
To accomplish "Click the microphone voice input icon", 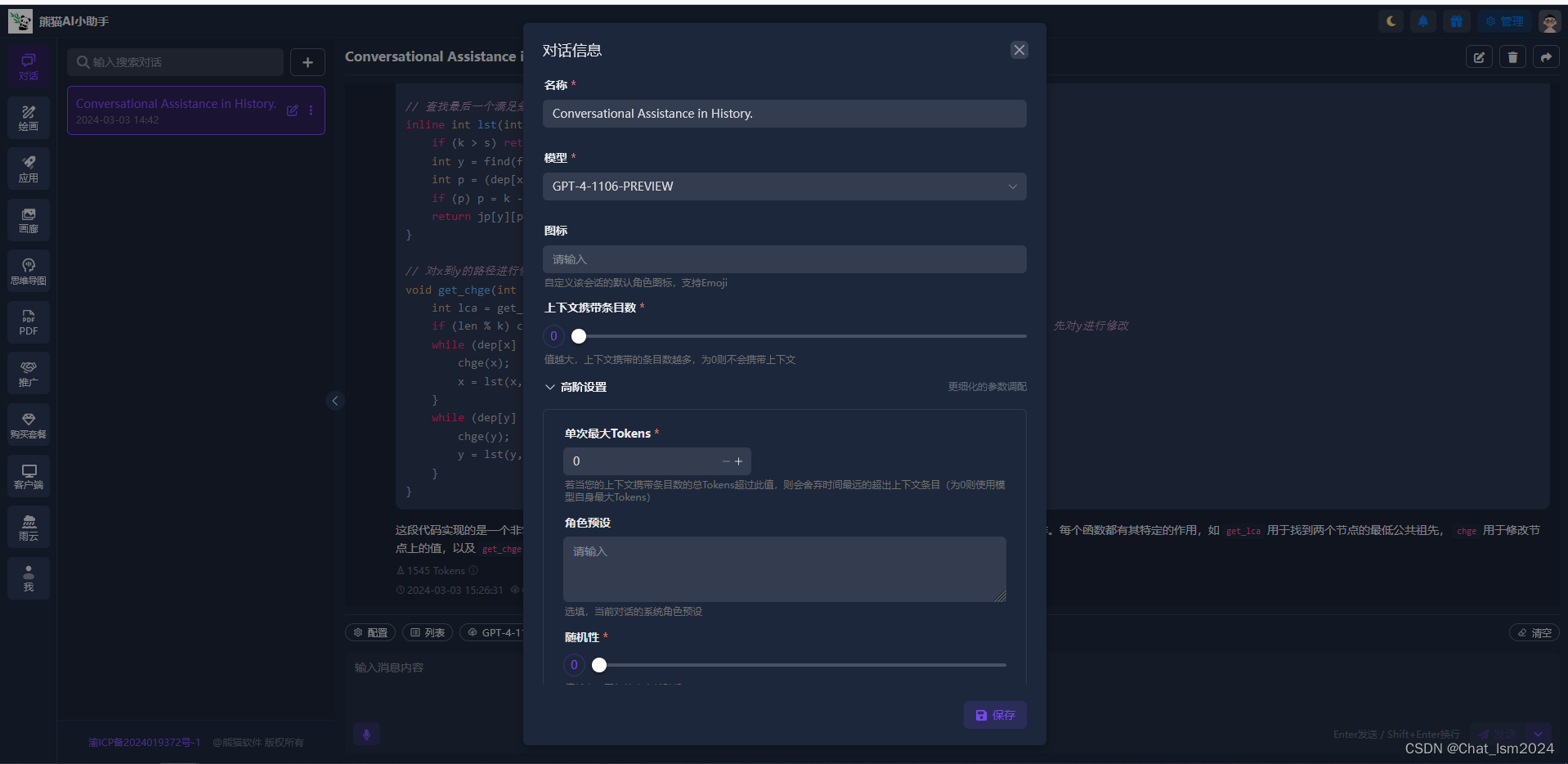I will pyautogui.click(x=366, y=734).
